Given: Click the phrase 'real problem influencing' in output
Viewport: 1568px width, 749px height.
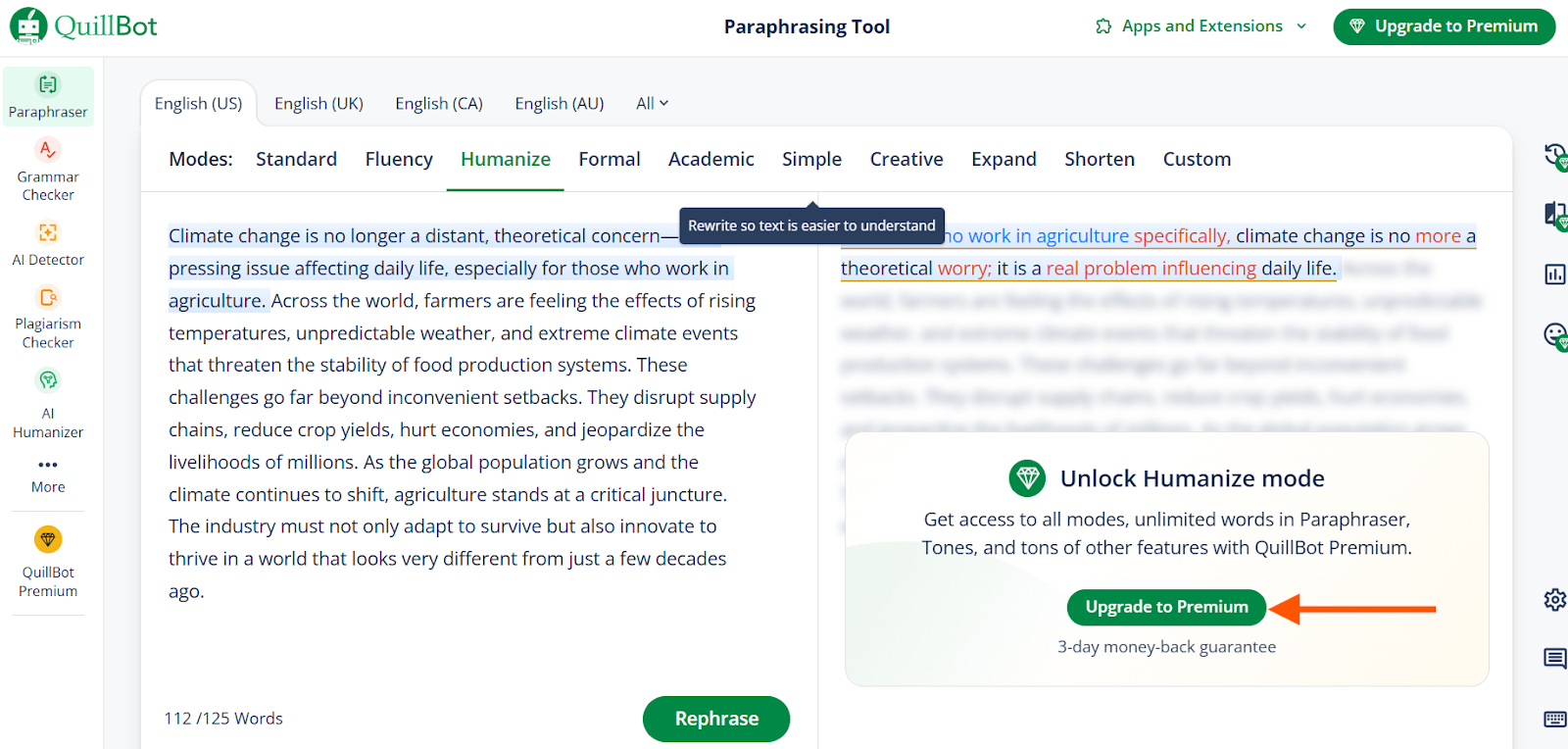Looking at the screenshot, I should click(x=1151, y=268).
